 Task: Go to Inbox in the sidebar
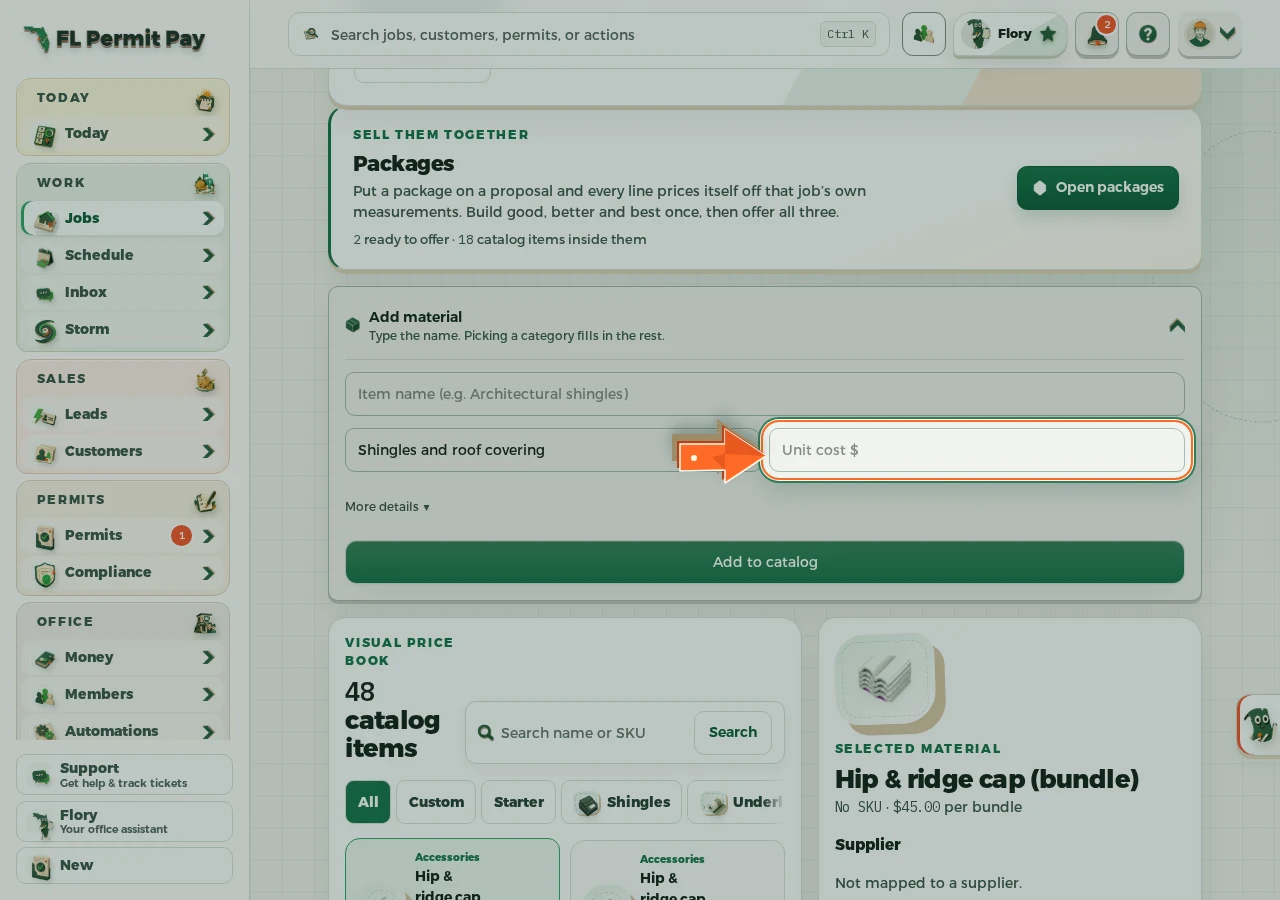(123, 292)
